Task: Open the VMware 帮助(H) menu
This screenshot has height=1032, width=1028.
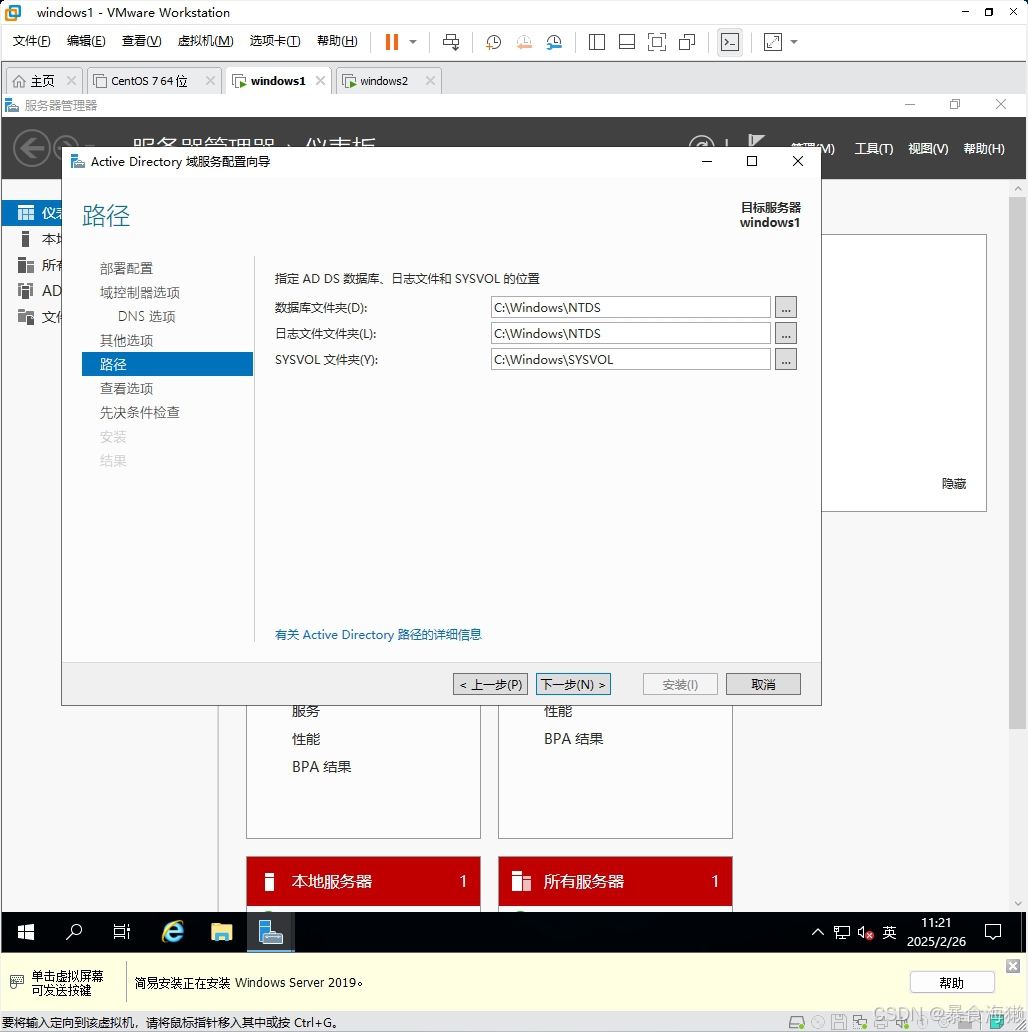Action: 337,41
